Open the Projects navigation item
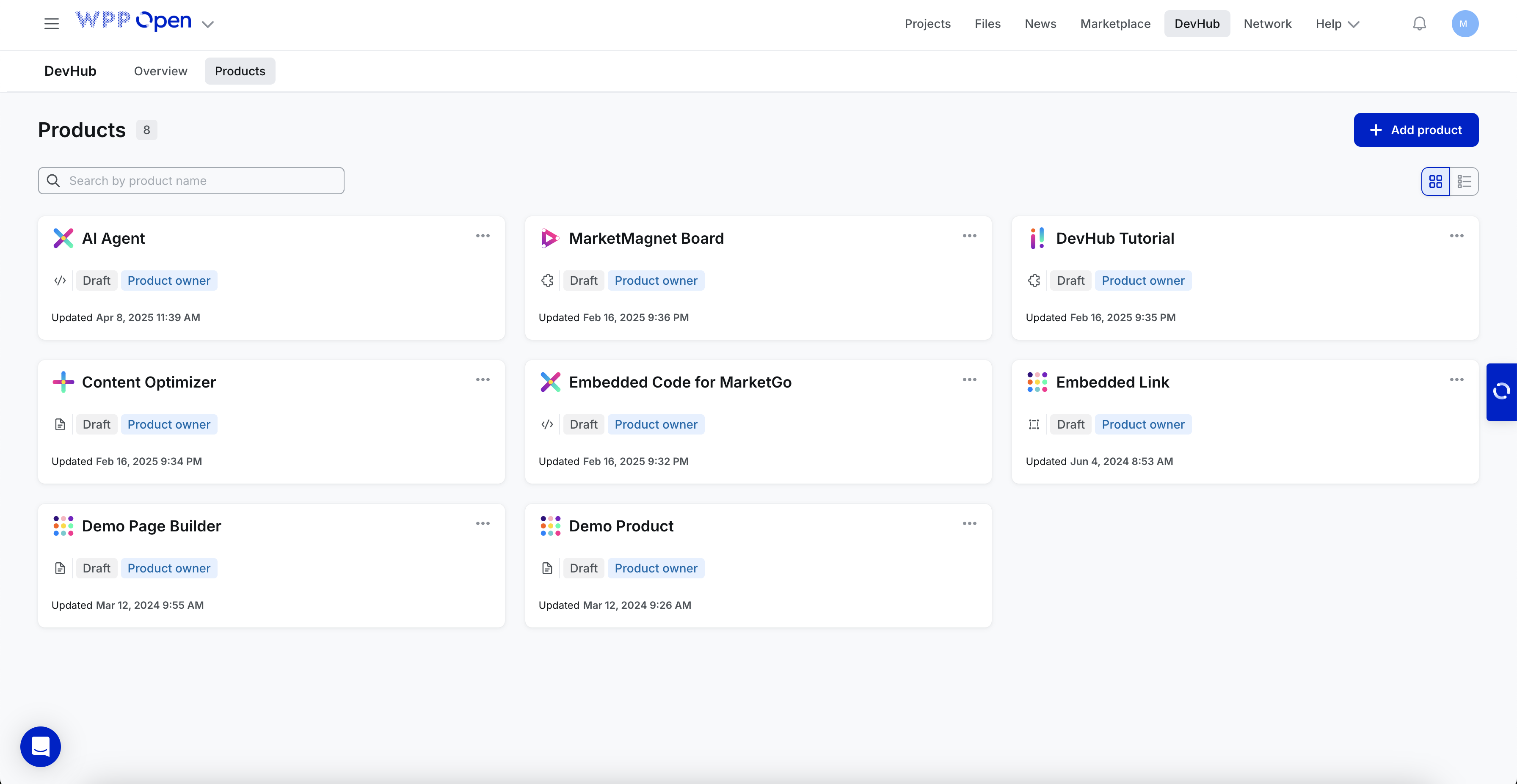The image size is (1517, 784). (x=927, y=24)
